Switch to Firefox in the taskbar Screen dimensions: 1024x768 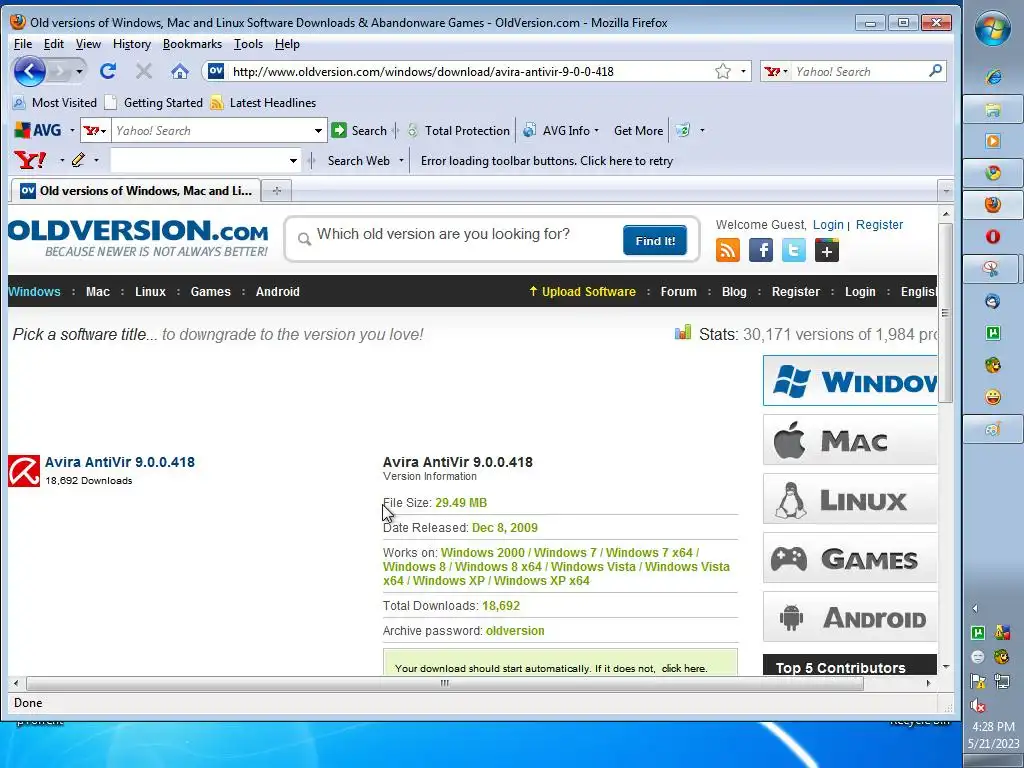click(993, 205)
